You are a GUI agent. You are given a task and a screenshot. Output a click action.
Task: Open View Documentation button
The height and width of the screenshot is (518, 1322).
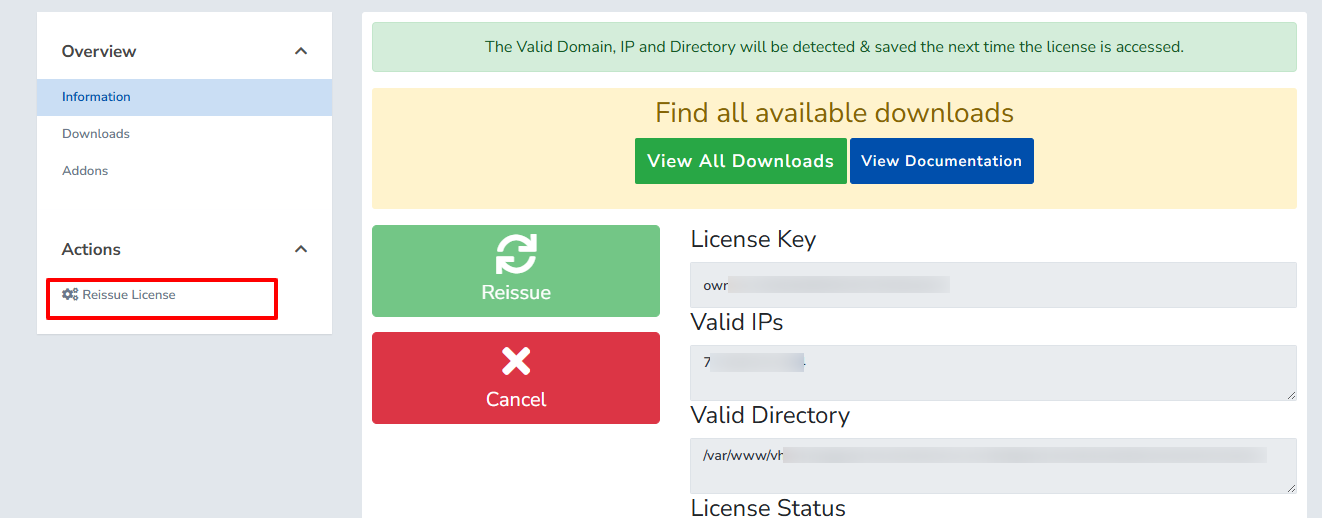pyautogui.click(x=941, y=161)
